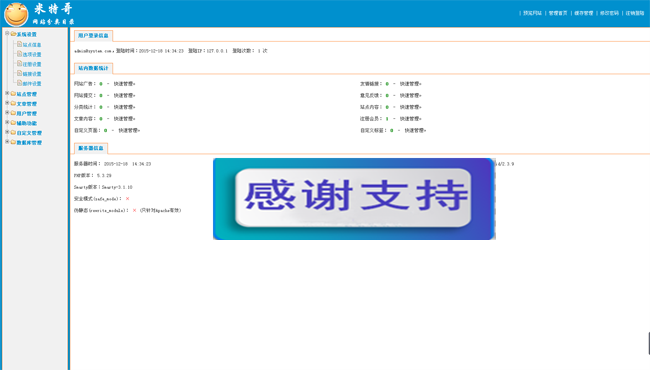Click 快速管理 link for 分类统计

click(124, 107)
